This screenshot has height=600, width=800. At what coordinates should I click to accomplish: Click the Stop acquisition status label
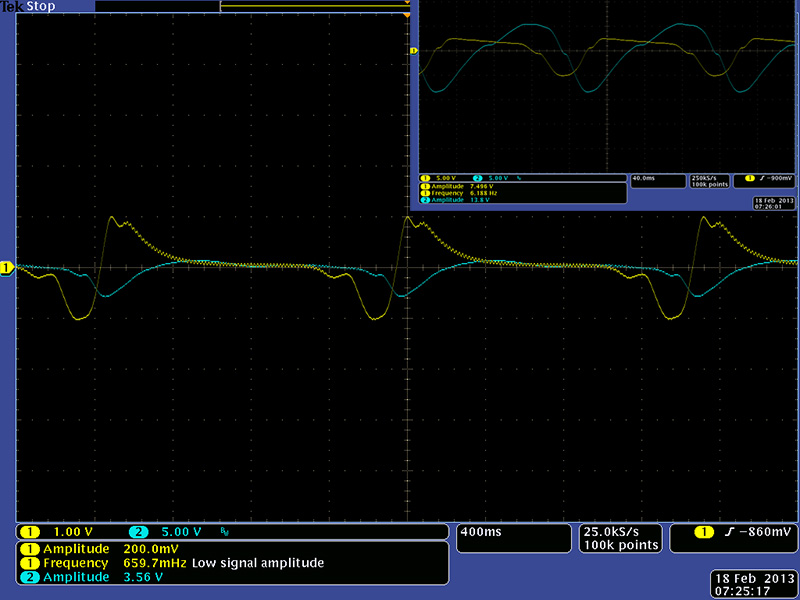coord(40,6)
